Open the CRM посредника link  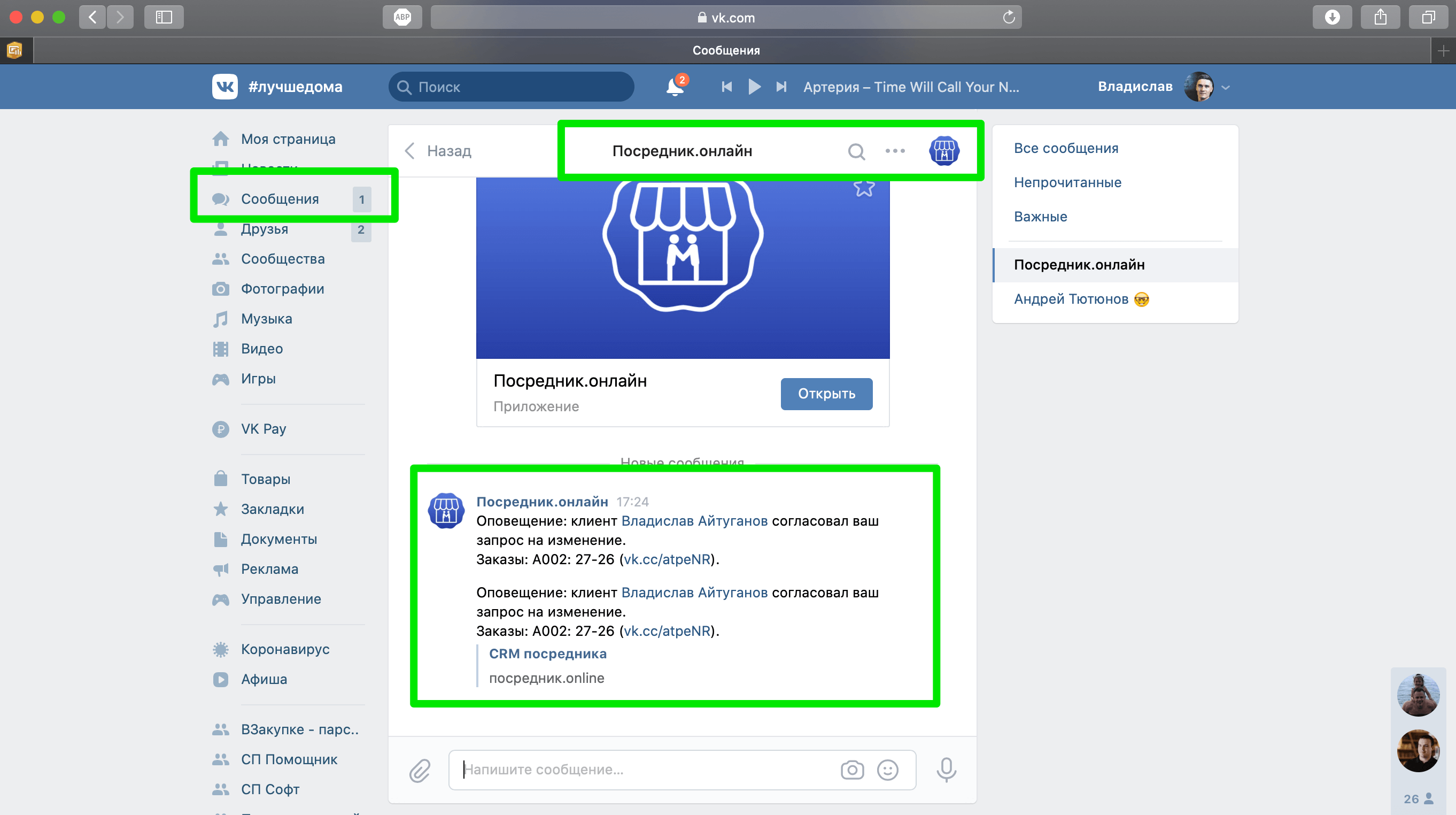click(x=547, y=653)
